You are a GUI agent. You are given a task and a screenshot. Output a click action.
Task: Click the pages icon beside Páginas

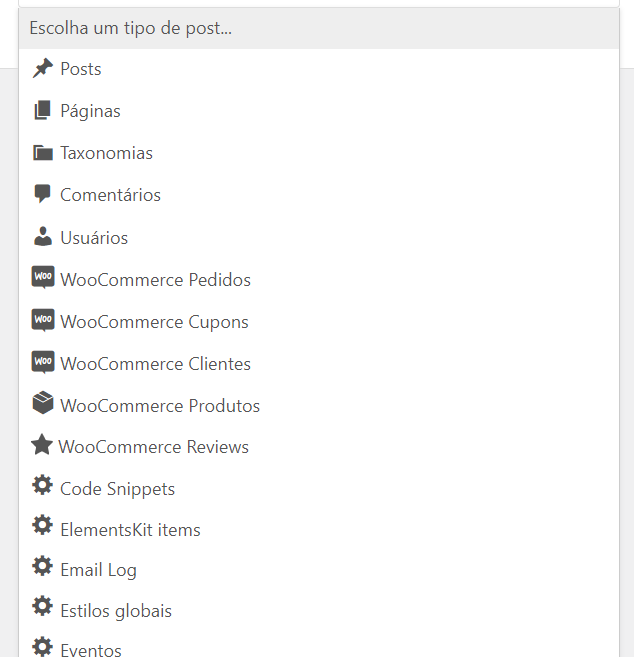tap(42, 110)
